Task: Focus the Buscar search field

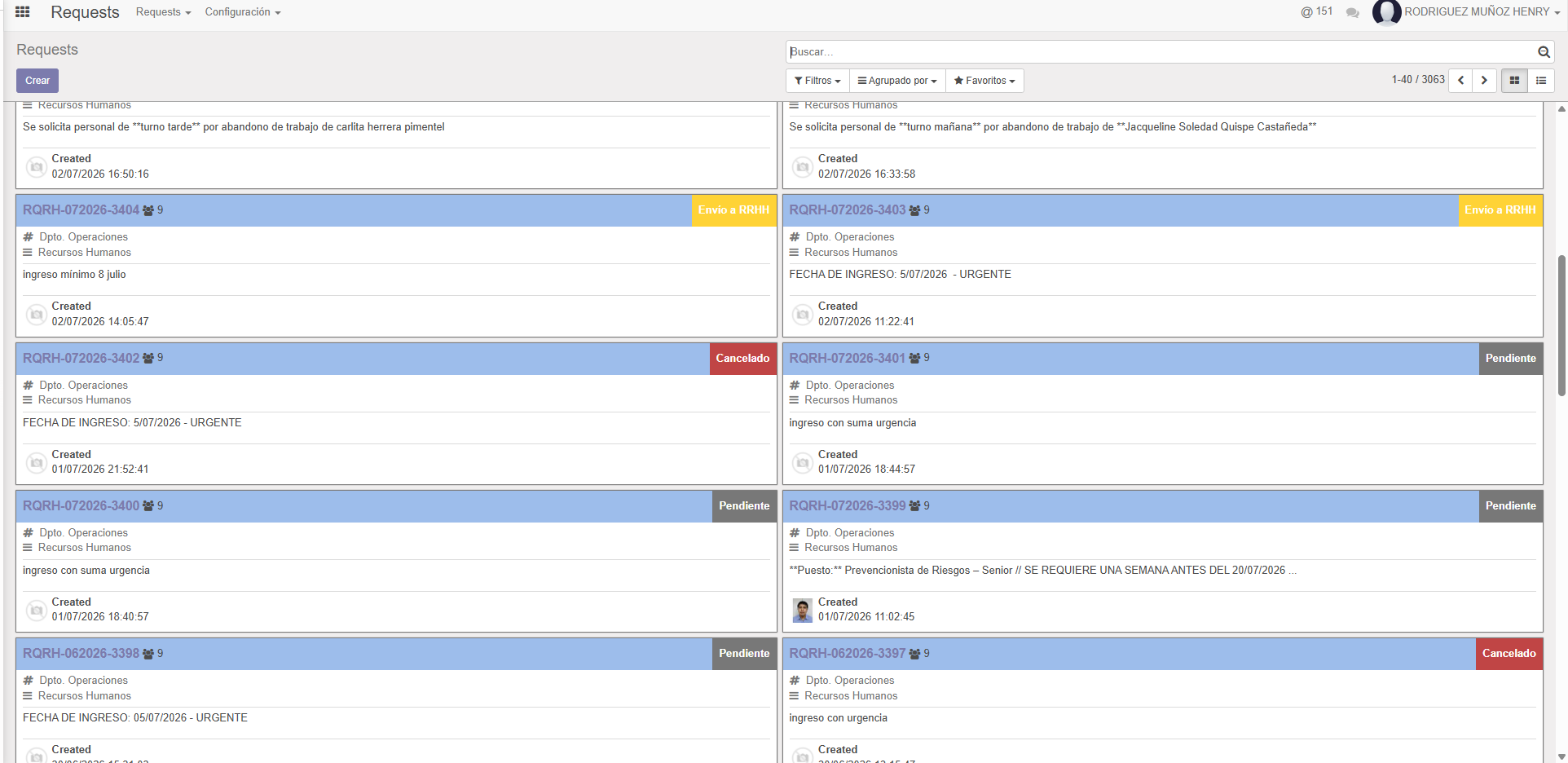Action: pyautogui.click(x=1161, y=52)
